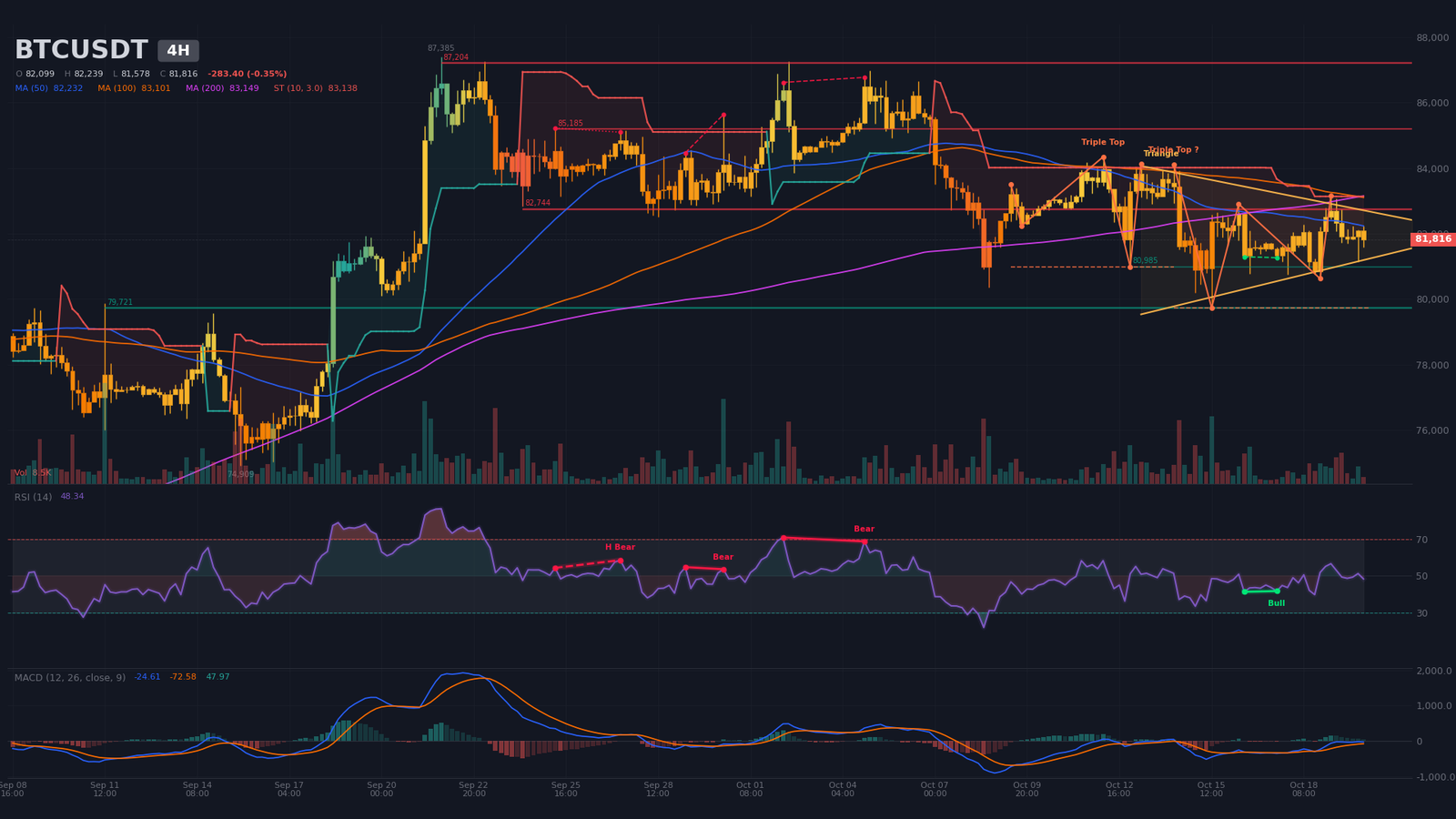This screenshot has height=819, width=1456.
Task: Click the Sep 22 20:00 time label
Action: pos(474,789)
